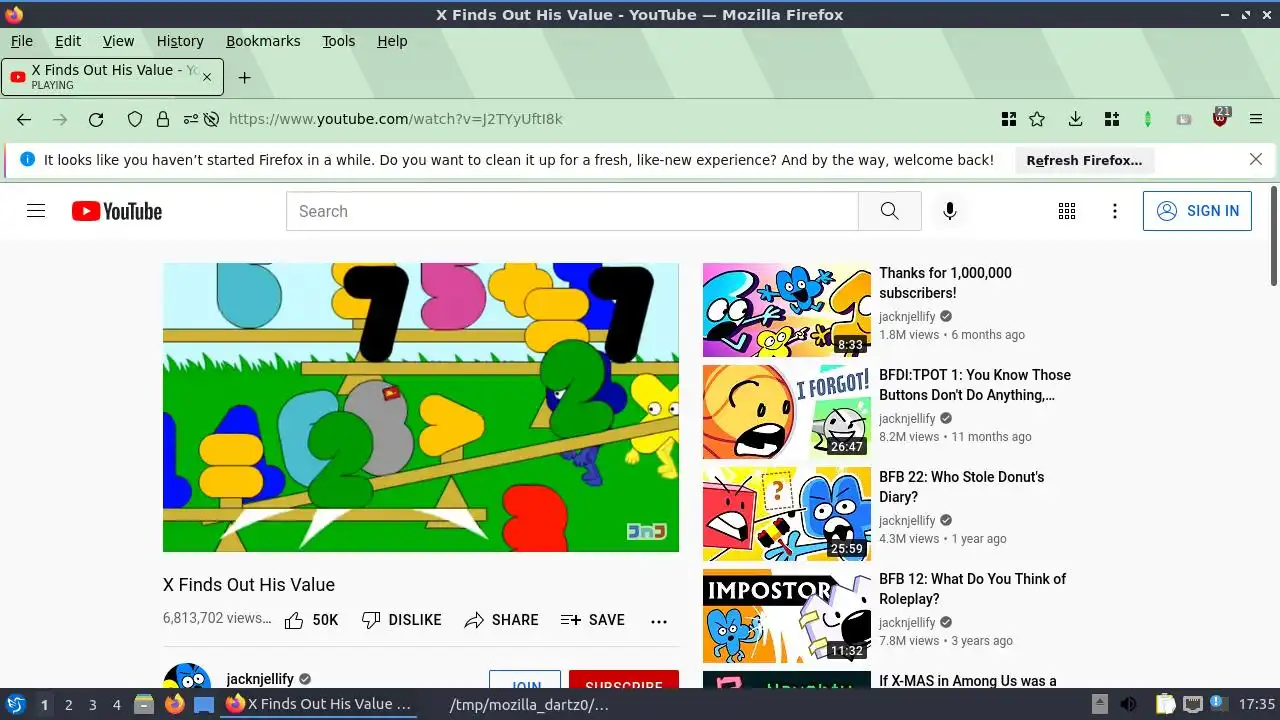Open the Edit menu
Image resolution: width=1280 pixels, height=720 pixels.
[68, 41]
